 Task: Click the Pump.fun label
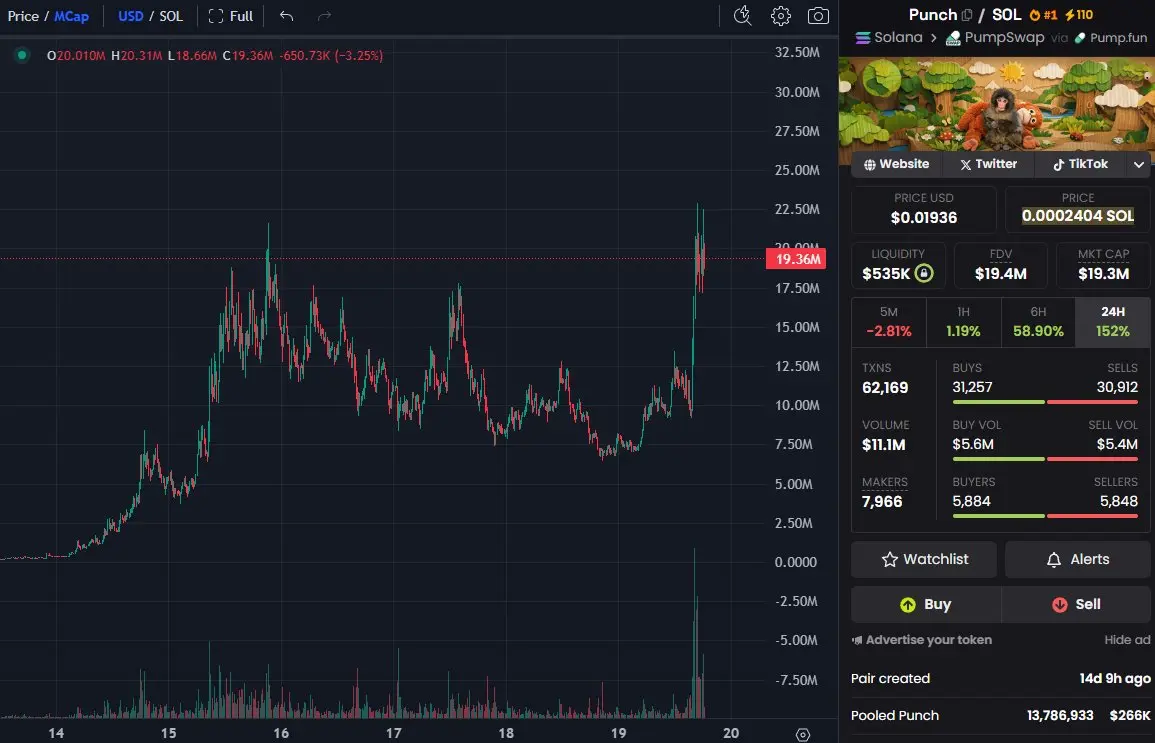pos(1111,38)
